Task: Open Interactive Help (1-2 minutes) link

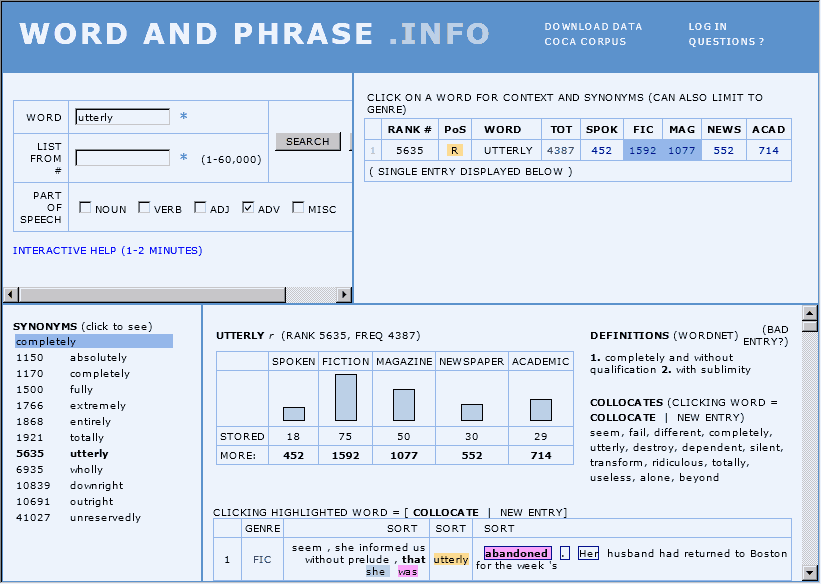Action: pos(107,250)
